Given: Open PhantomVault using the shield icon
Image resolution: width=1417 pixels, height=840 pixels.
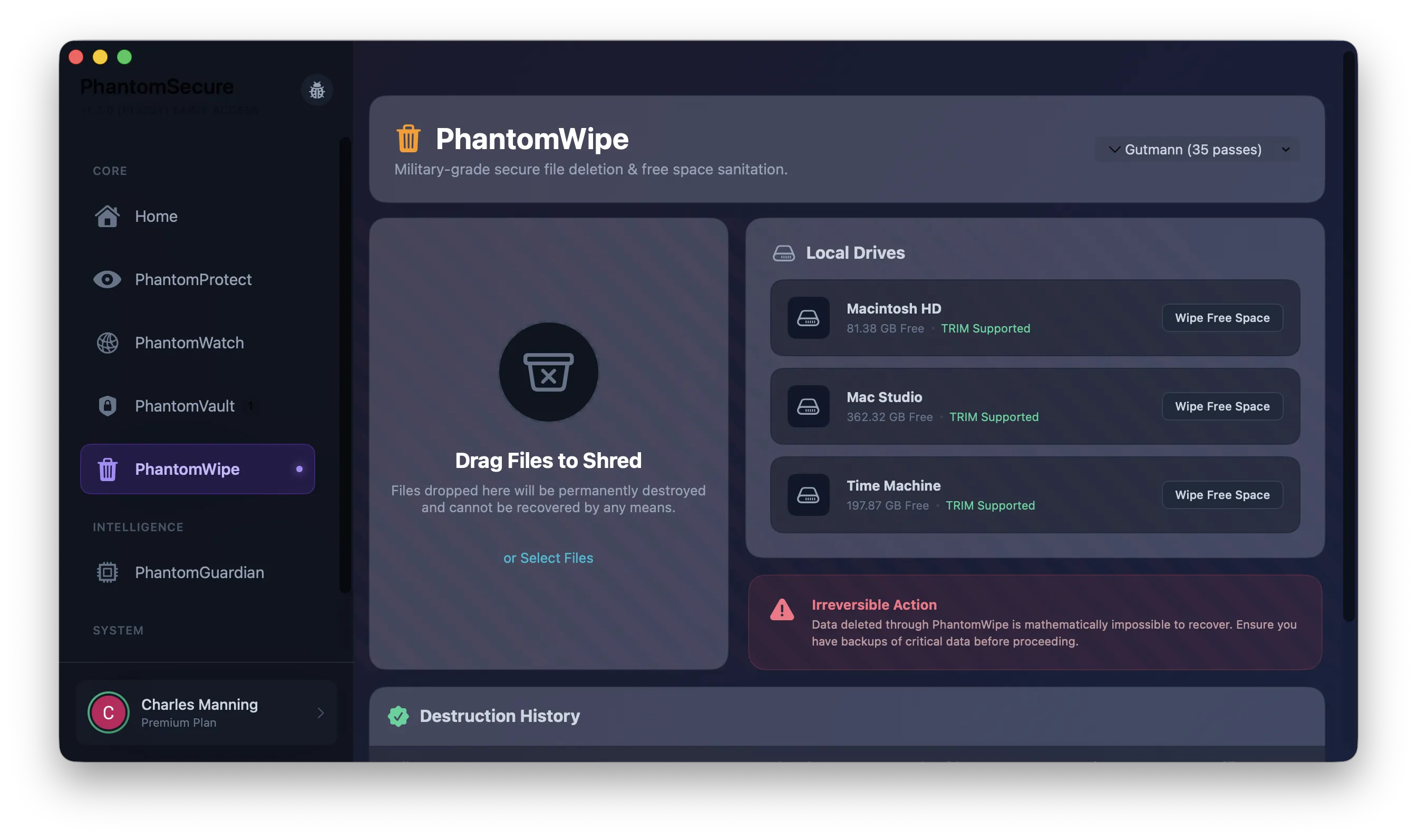Looking at the screenshot, I should coord(108,406).
